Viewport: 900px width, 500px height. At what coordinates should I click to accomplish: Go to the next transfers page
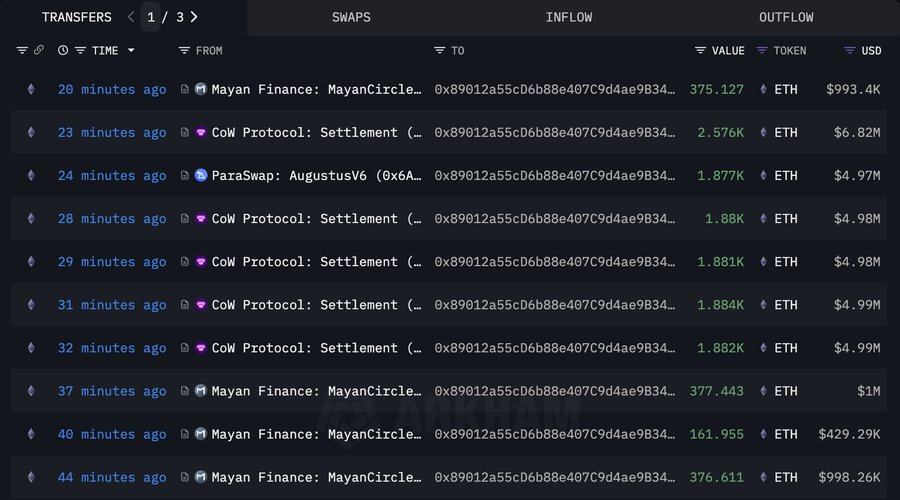tap(194, 17)
